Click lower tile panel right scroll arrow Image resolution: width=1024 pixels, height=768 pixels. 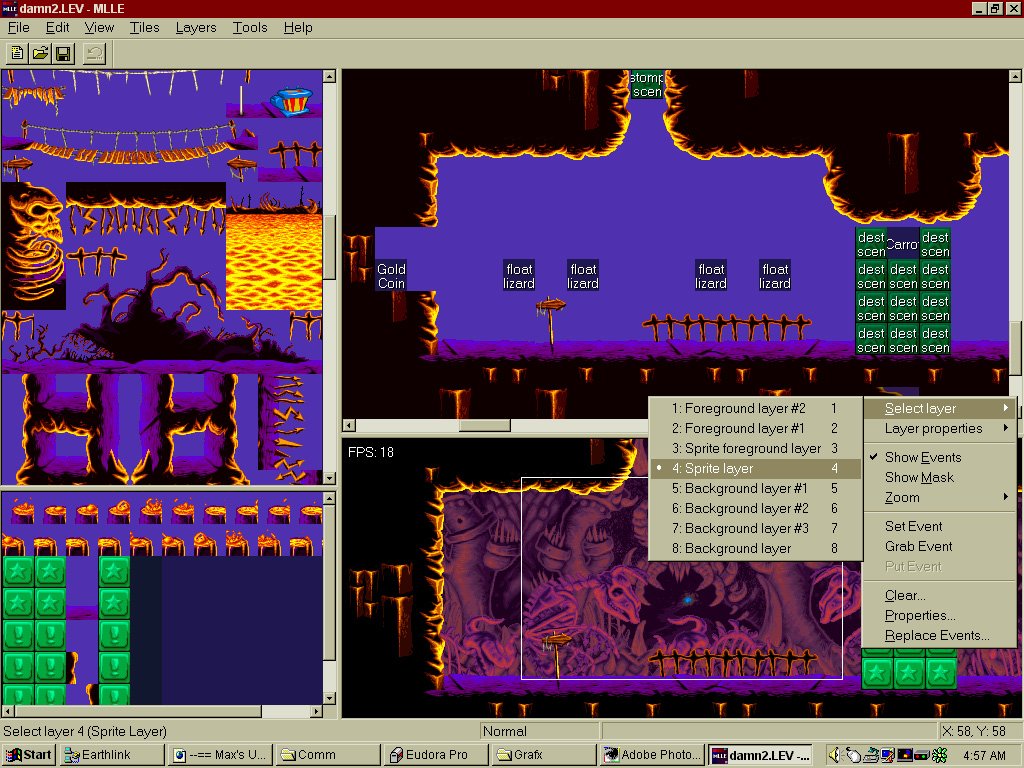click(316, 711)
